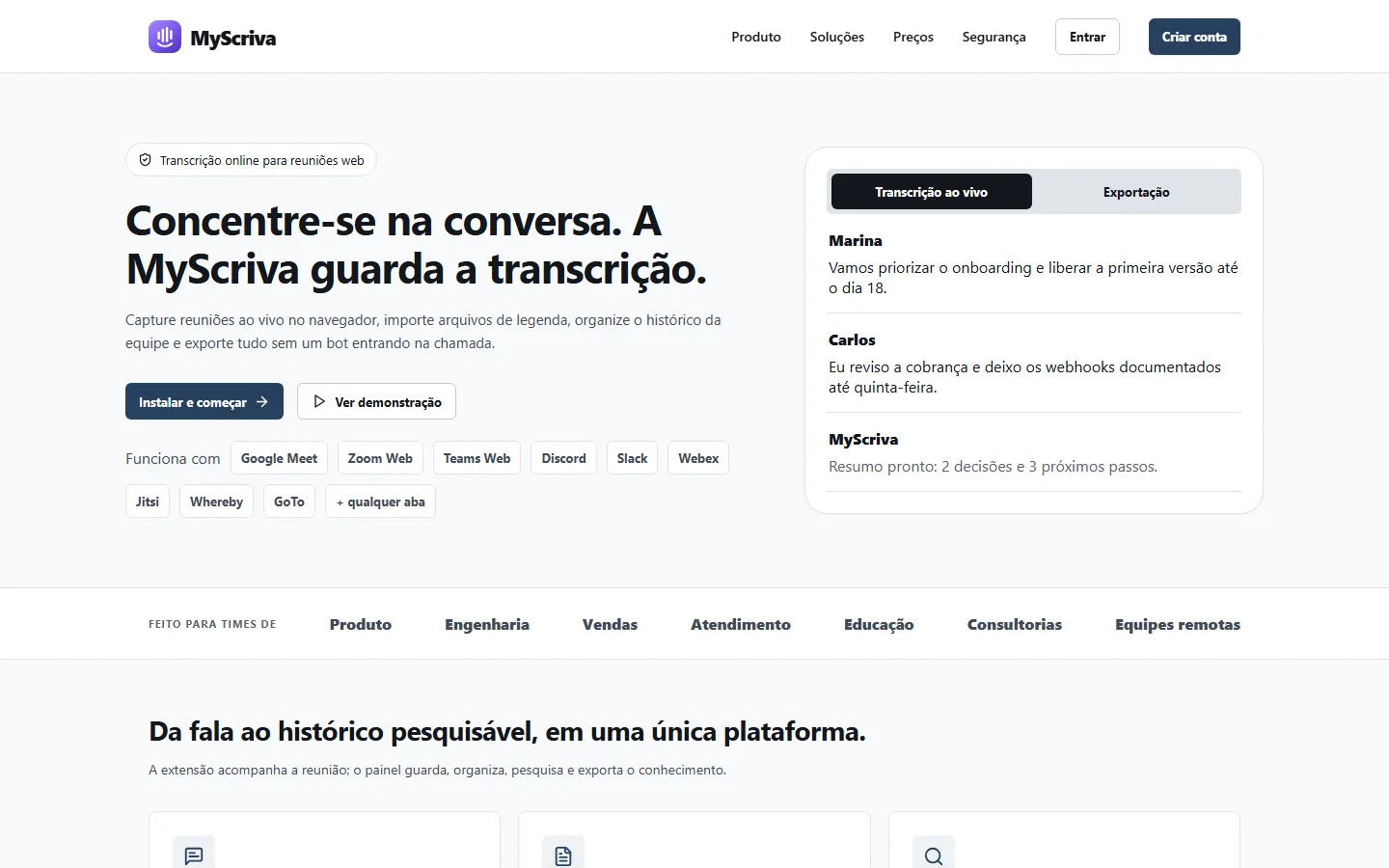Select the Webex chip
This screenshot has height=868, width=1389.
[698, 458]
